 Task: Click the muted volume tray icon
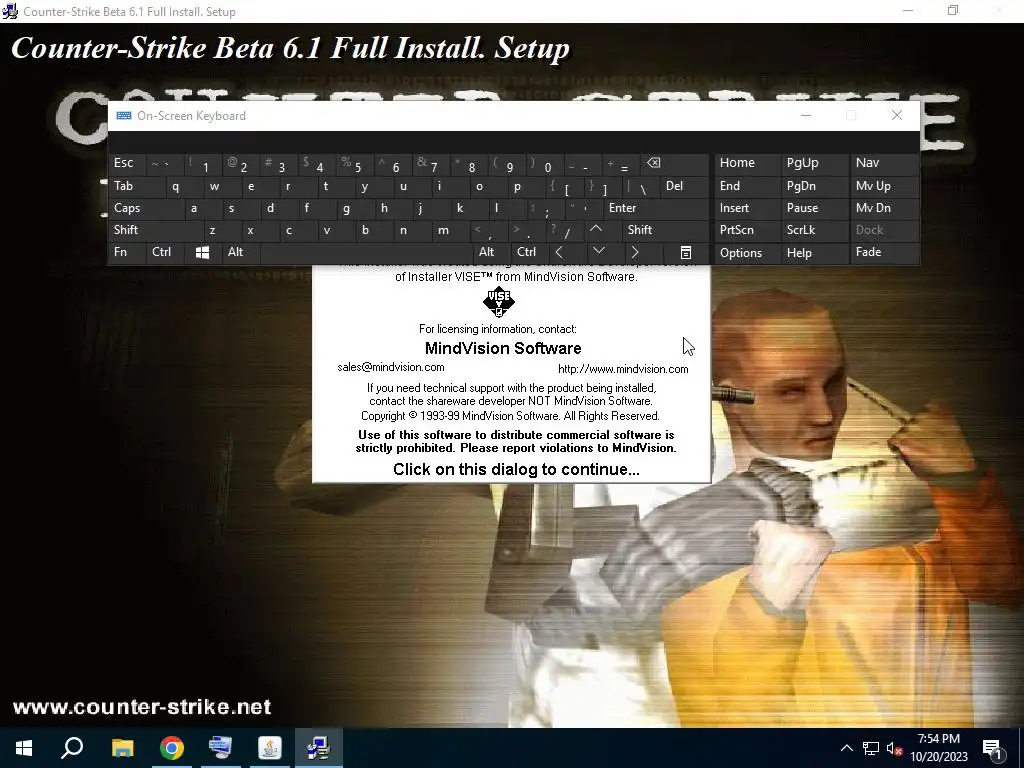coord(894,748)
